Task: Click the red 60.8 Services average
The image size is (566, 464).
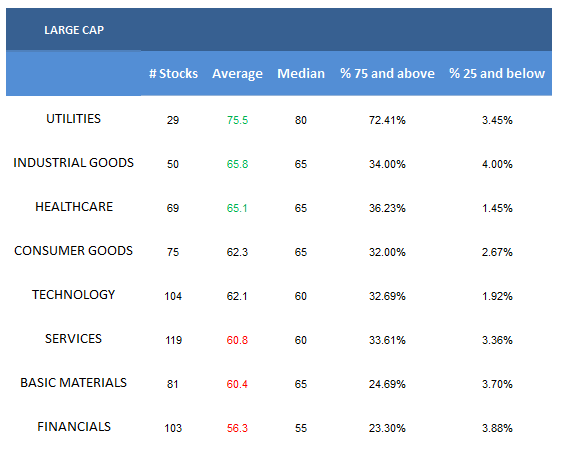Action: point(237,340)
